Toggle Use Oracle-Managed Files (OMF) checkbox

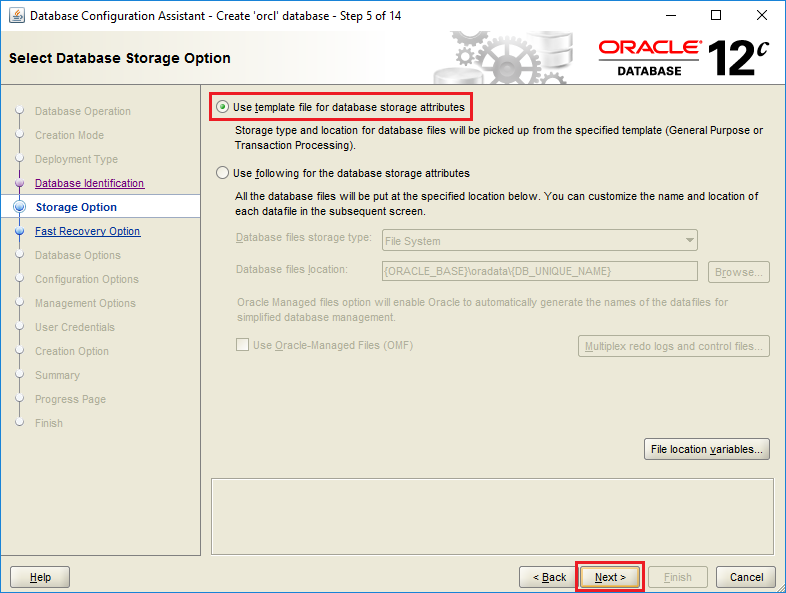pos(243,345)
